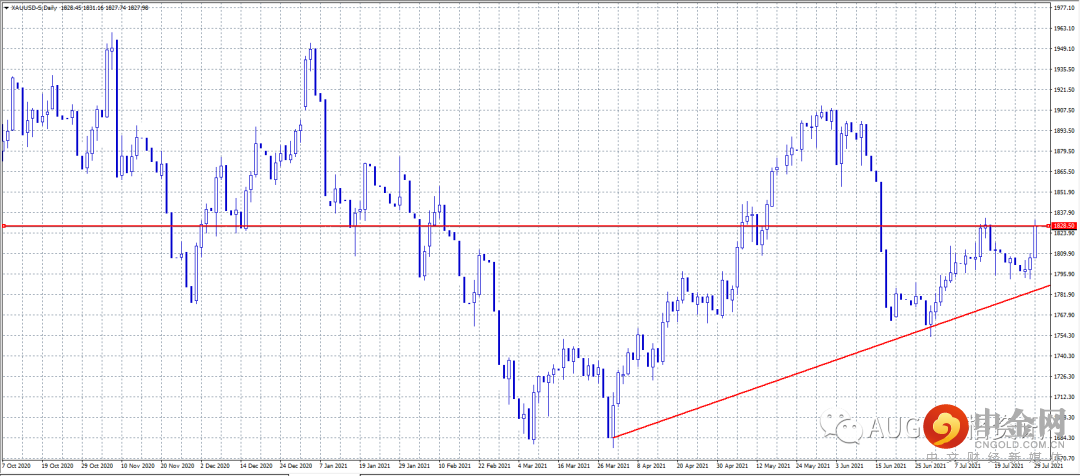Click the 24 Dec 2020 date label
Image resolution: width=1080 pixels, height=476 pixels.
296,466
